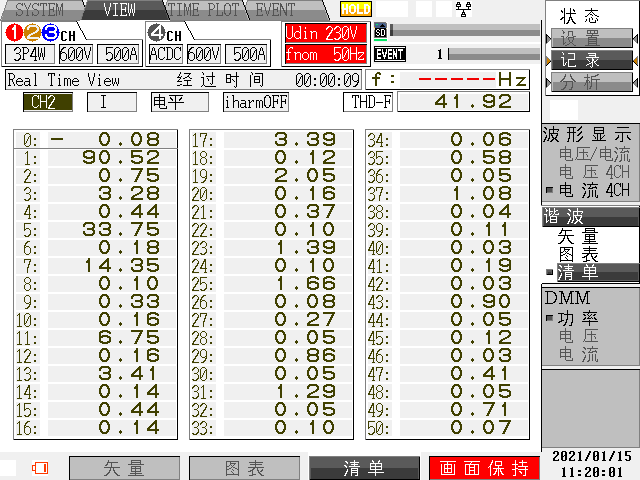Open 500A range for channels 1-3
This screenshot has width=640, height=480.
pos(120,54)
